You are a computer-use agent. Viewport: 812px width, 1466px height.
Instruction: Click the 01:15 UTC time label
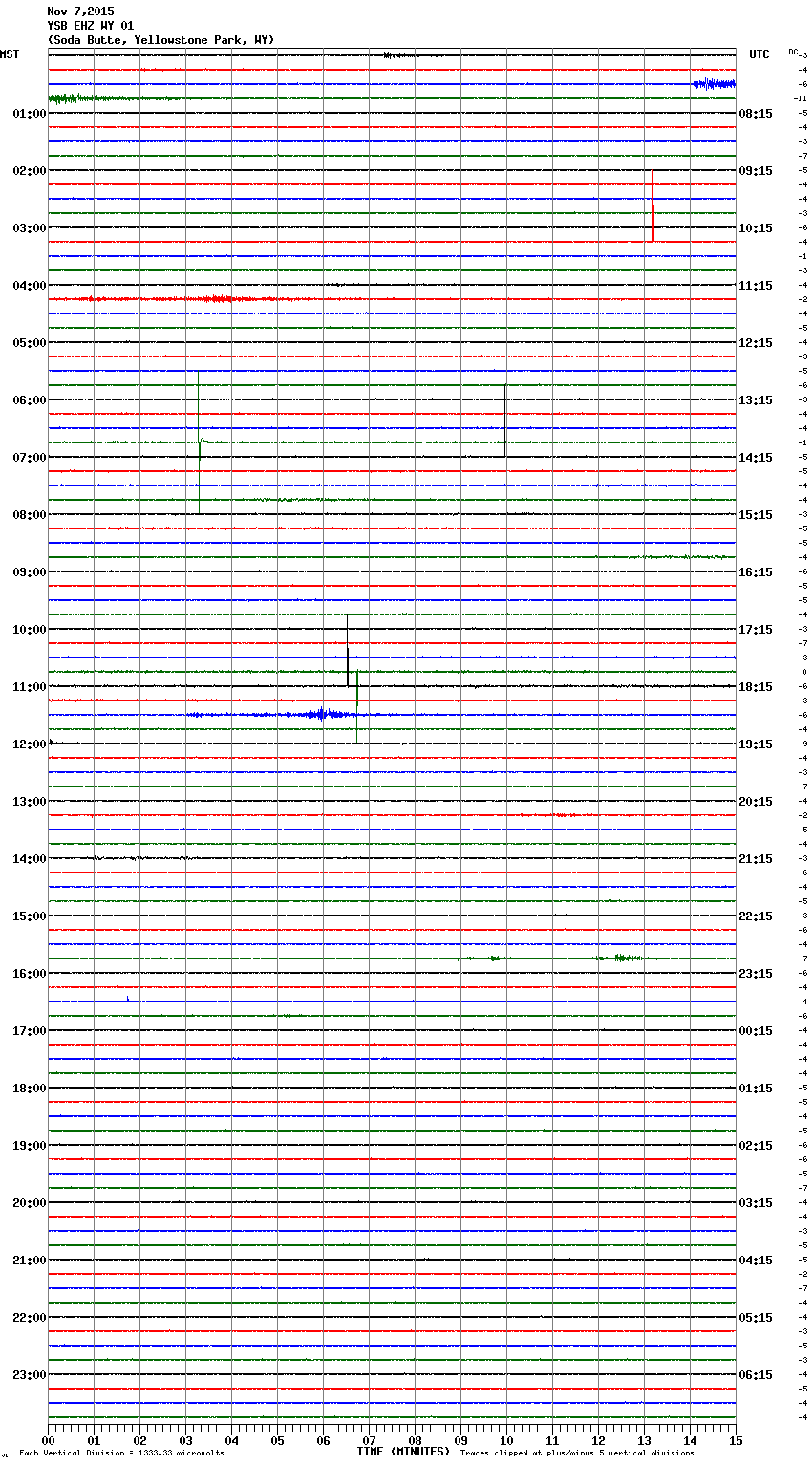(756, 1089)
